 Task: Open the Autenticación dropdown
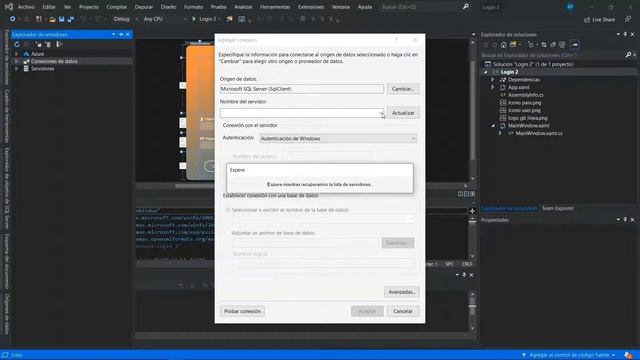[413, 139]
